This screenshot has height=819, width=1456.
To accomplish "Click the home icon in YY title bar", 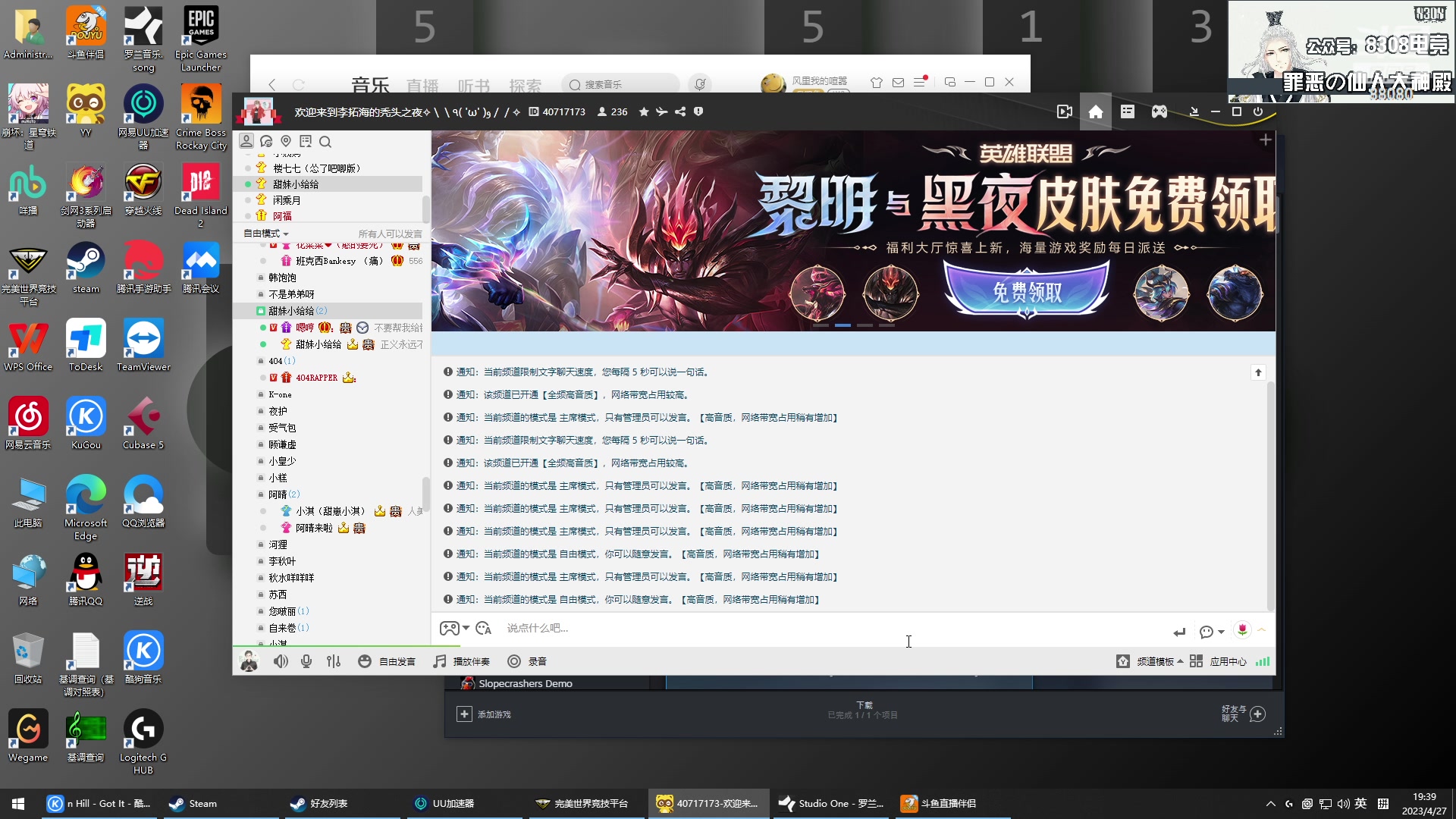I will coord(1095,111).
